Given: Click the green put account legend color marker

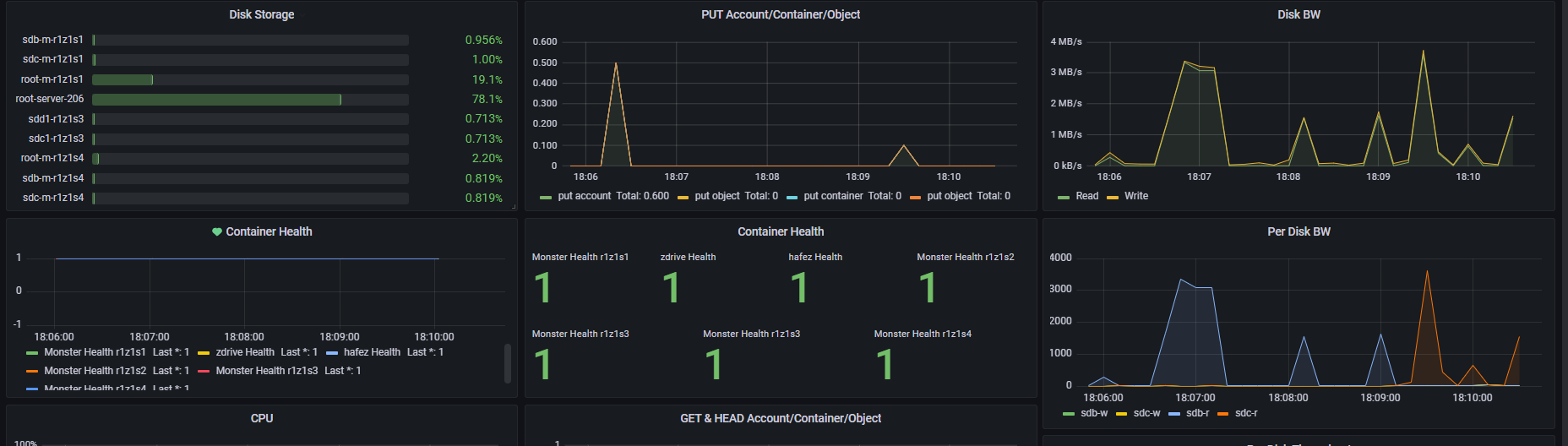Looking at the screenshot, I should (546, 197).
